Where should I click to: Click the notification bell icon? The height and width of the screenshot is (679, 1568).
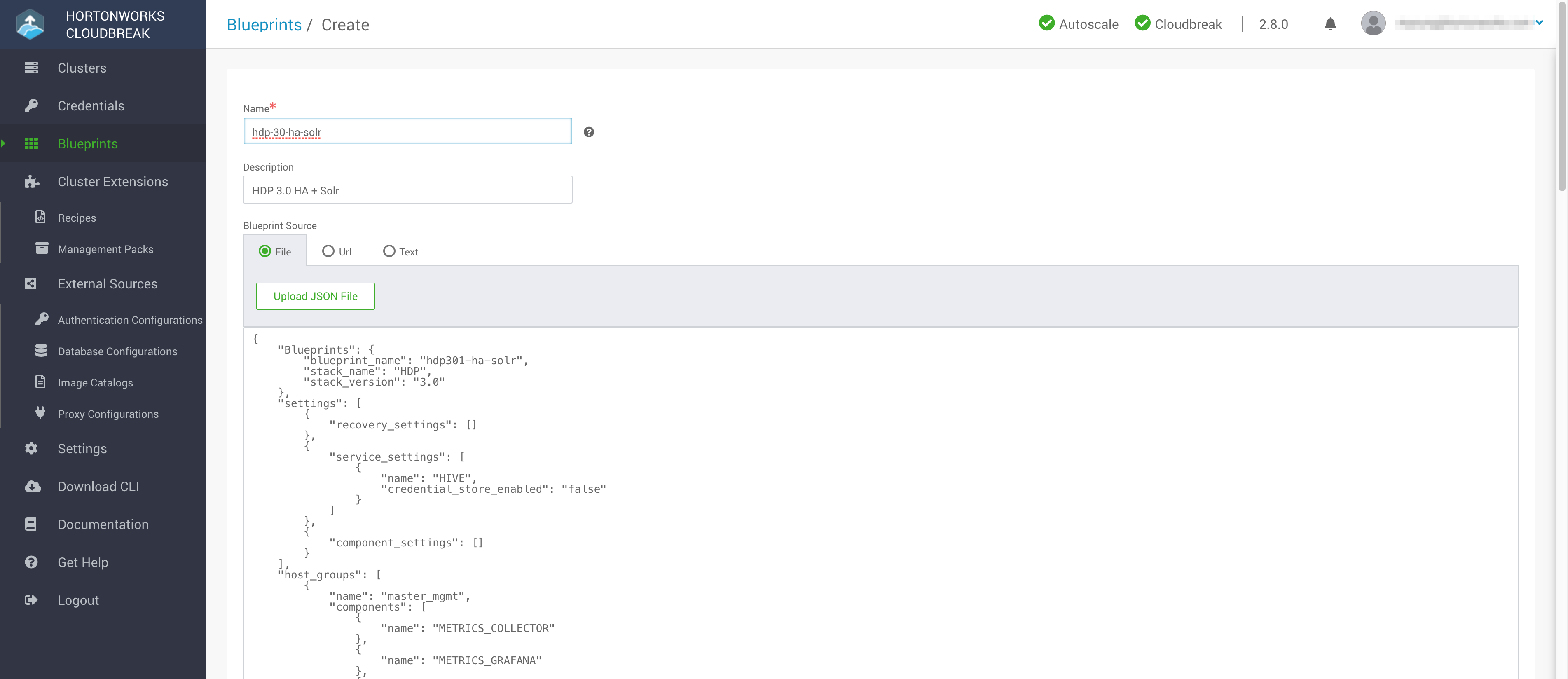click(x=1330, y=24)
